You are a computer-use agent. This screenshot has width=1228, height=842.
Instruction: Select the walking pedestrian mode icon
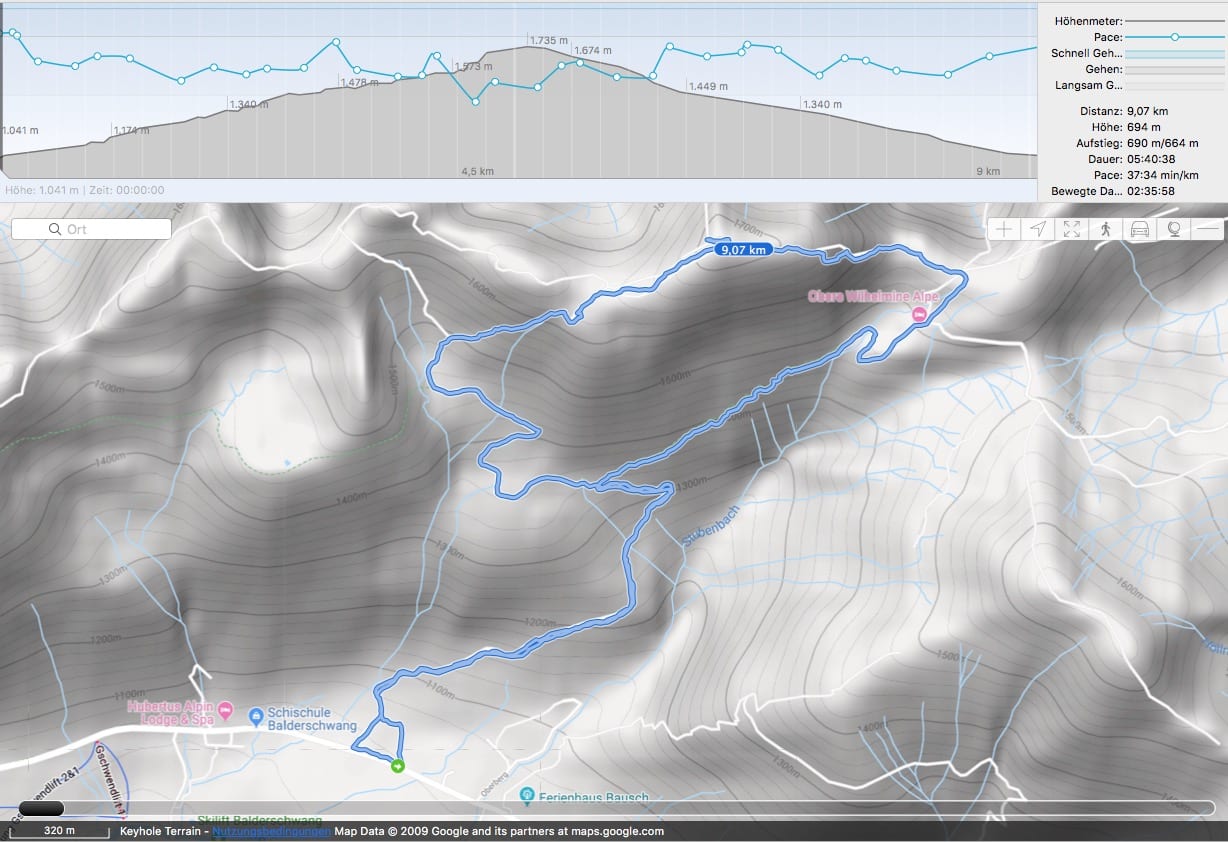point(1106,229)
